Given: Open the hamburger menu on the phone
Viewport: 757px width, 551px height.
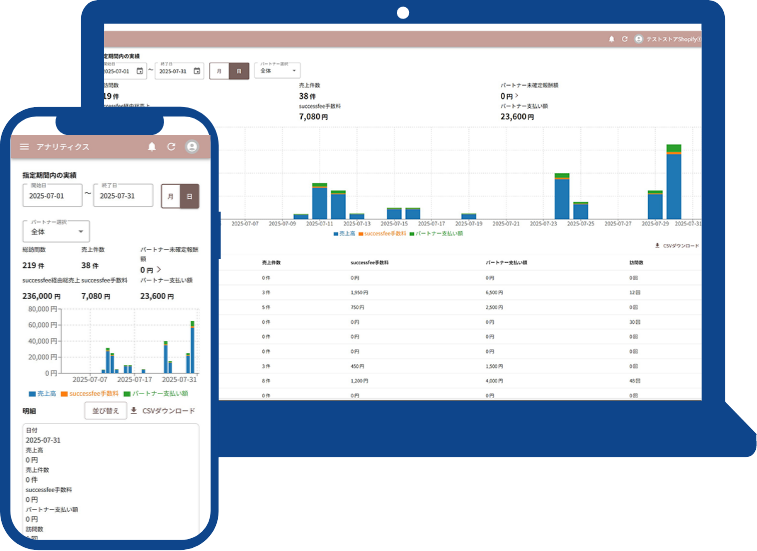Looking at the screenshot, I should [25, 147].
